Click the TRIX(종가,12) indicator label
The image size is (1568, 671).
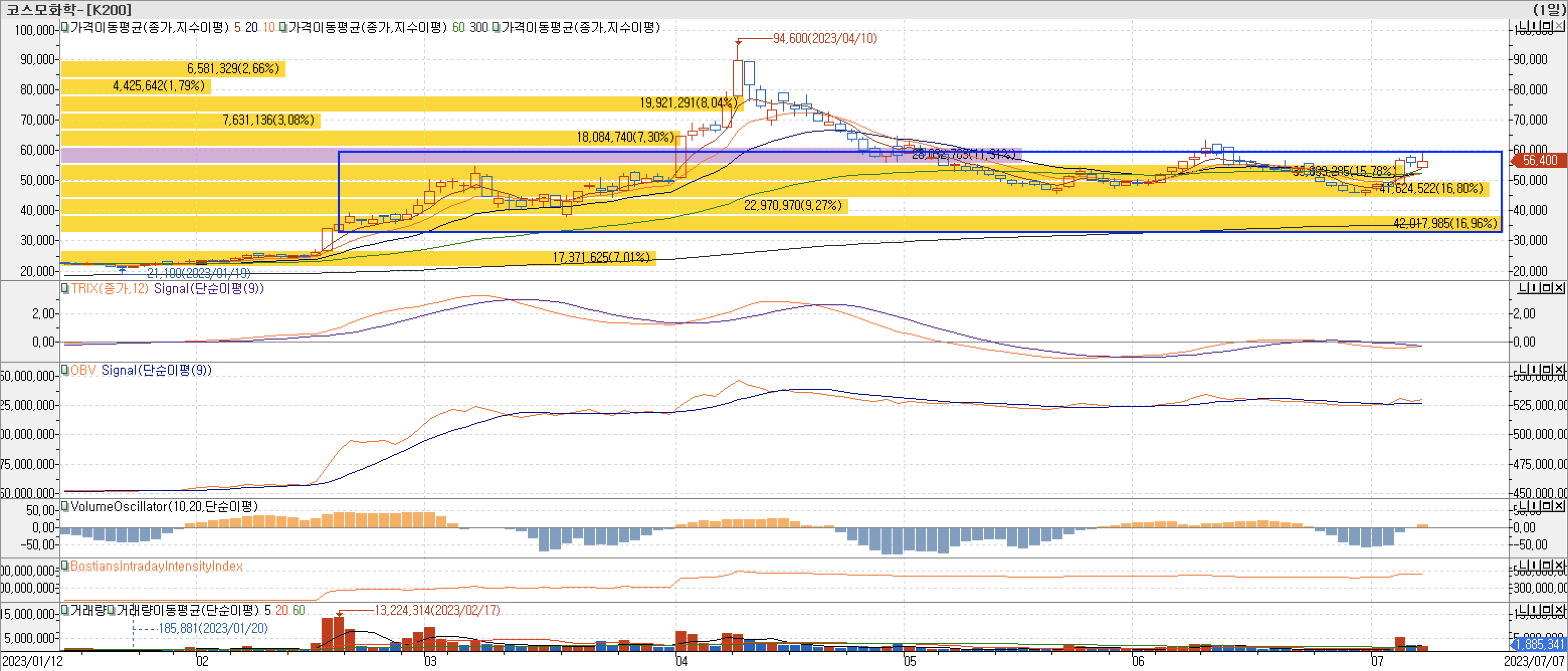coord(110,288)
